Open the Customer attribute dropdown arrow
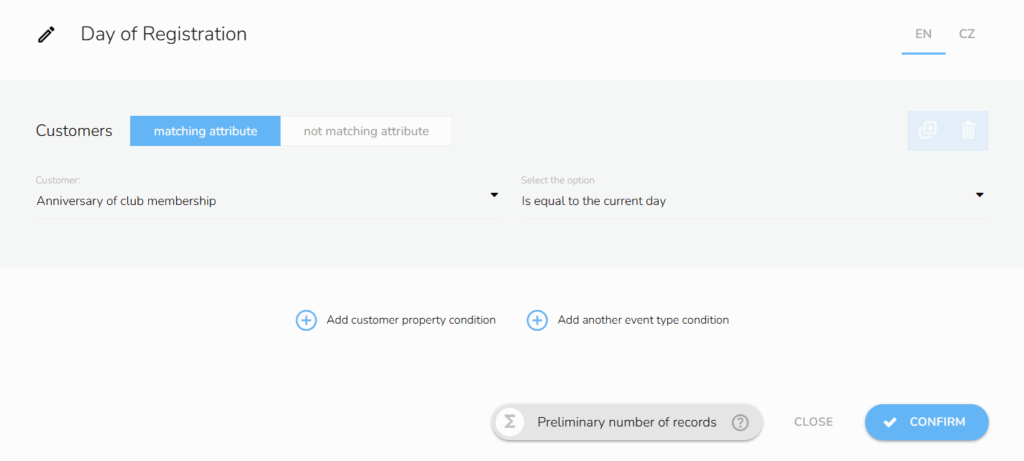 (x=494, y=195)
